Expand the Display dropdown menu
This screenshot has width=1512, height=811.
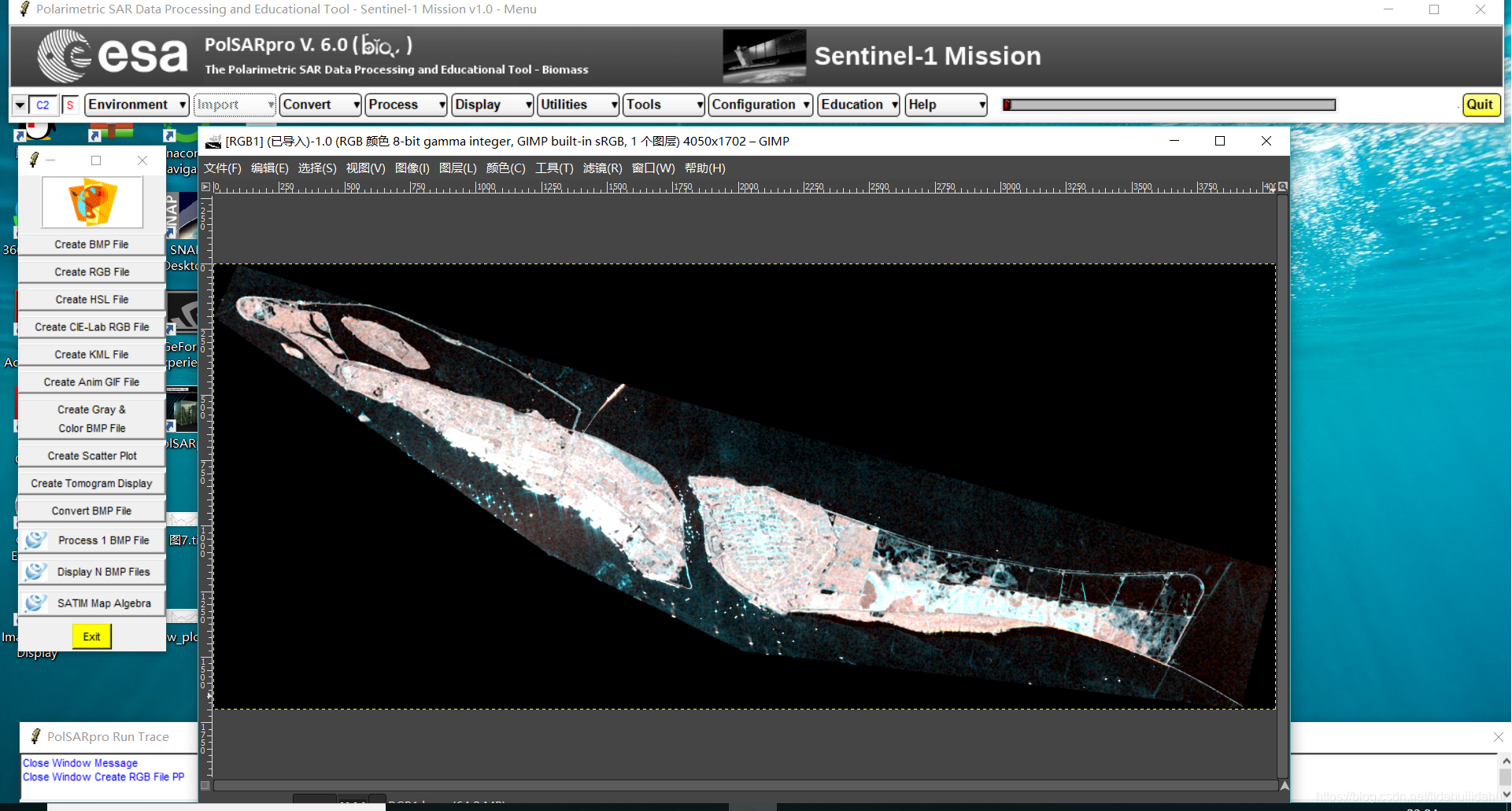tap(493, 105)
